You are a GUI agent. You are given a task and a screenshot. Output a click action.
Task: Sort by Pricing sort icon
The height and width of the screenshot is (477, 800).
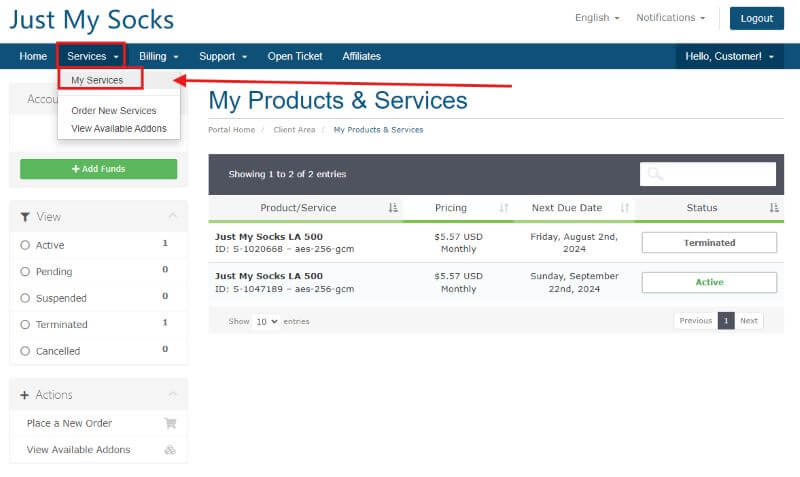(x=504, y=208)
